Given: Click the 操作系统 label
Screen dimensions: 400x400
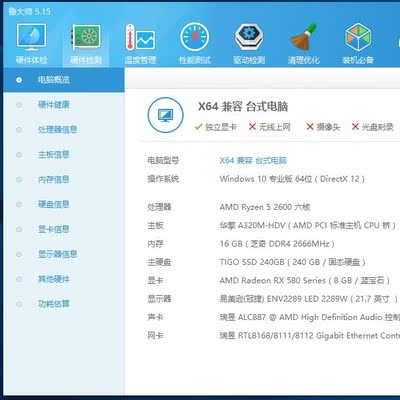Looking at the screenshot, I should pos(163,179).
